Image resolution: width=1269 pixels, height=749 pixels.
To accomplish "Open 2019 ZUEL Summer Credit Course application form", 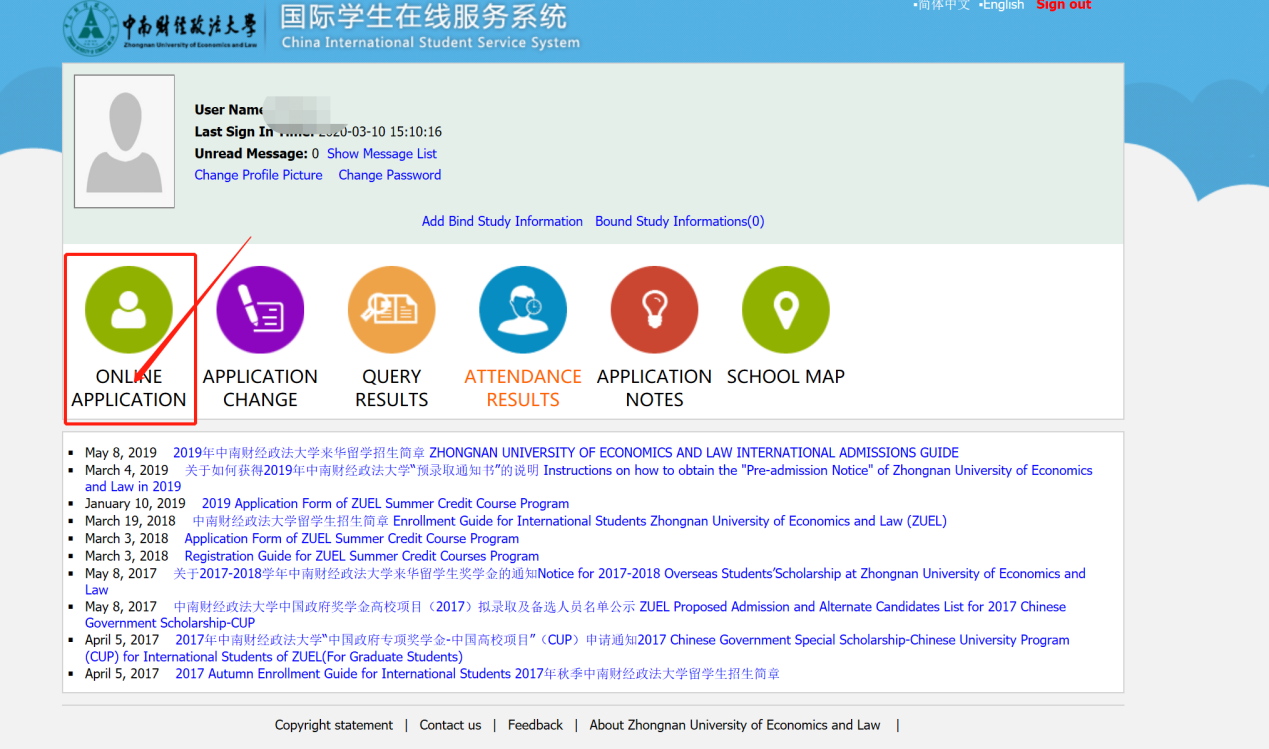I will point(385,504).
